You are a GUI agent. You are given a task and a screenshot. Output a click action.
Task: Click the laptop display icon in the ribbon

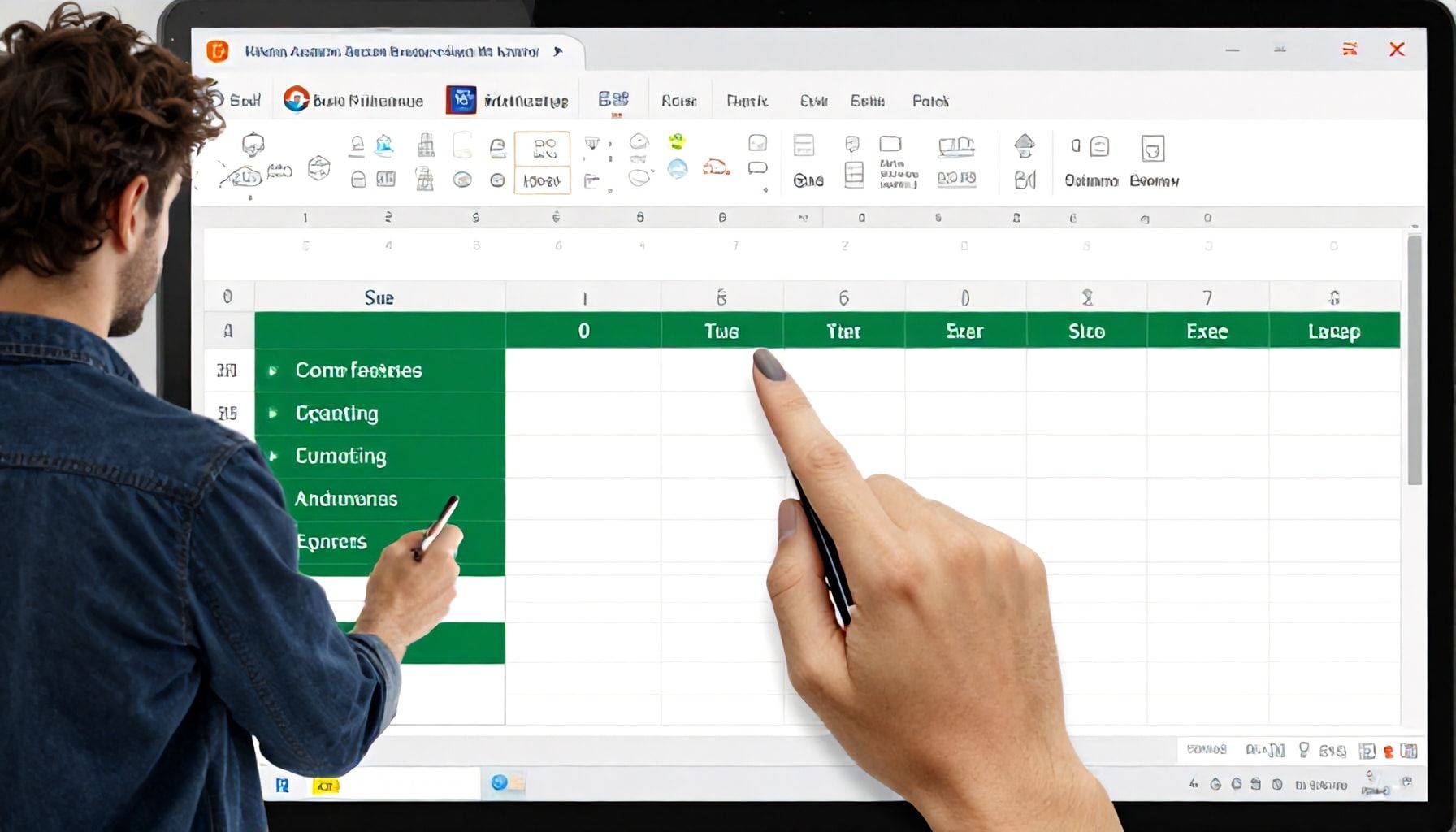(x=955, y=148)
